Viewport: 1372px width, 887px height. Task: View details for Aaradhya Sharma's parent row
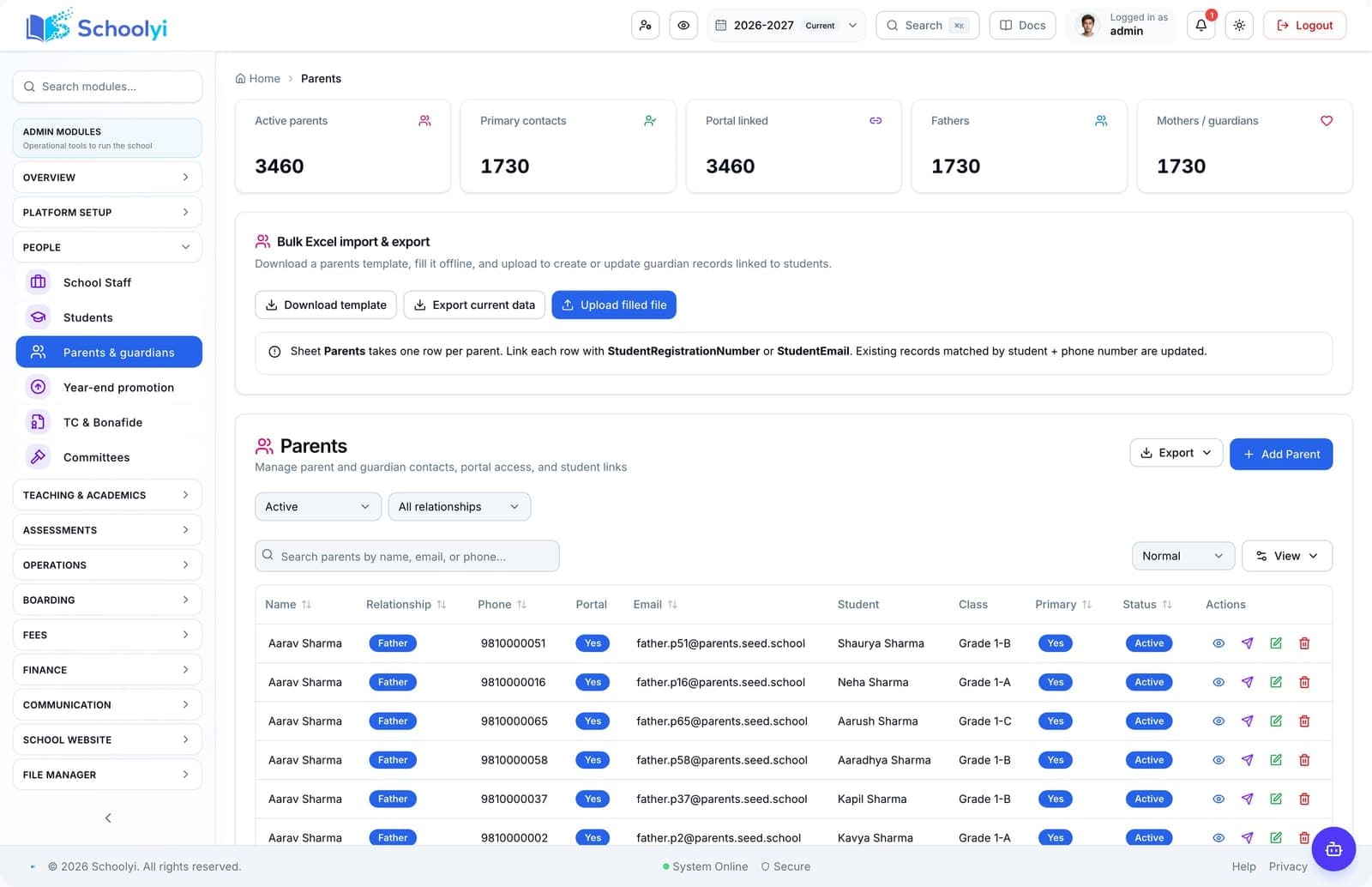click(1219, 760)
